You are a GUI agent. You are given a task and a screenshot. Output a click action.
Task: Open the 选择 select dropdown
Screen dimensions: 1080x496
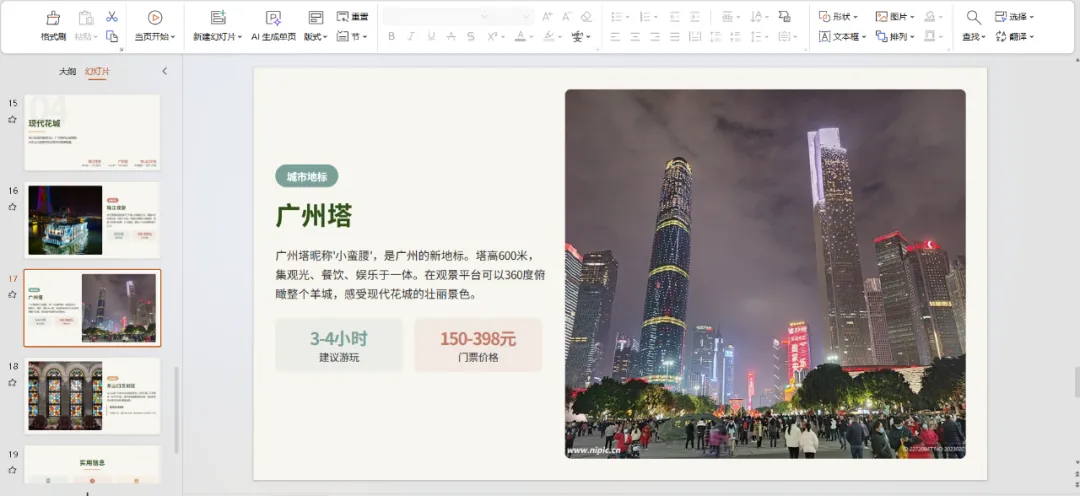click(x=1015, y=17)
